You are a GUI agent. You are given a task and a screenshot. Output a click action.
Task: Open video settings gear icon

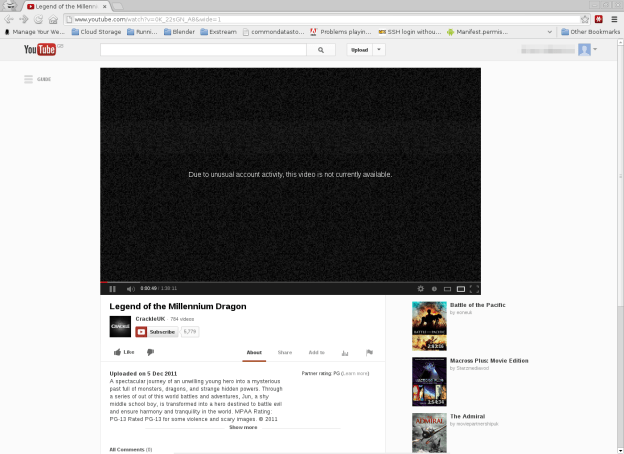point(421,289)
